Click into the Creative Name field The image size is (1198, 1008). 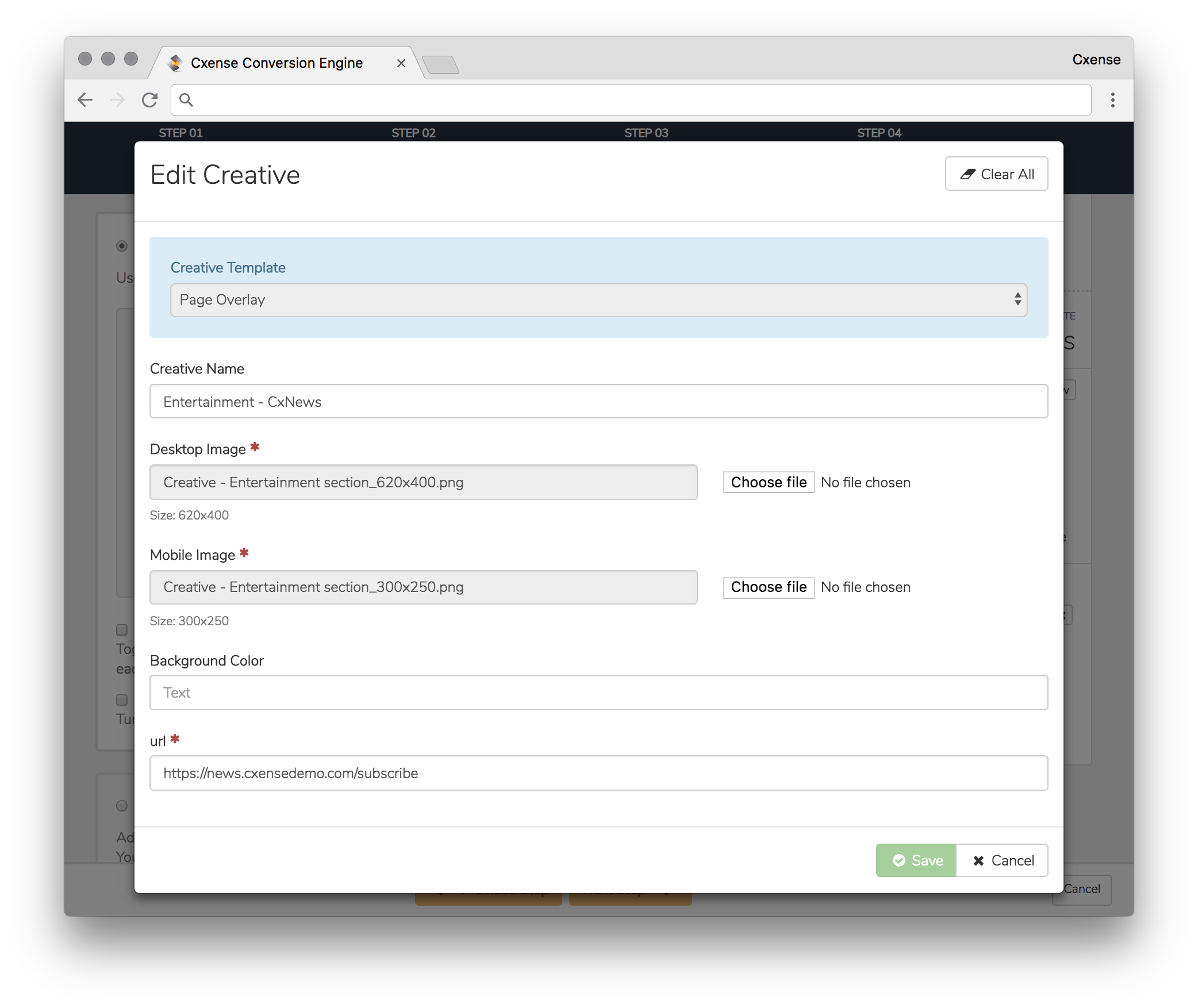point(598,401)
